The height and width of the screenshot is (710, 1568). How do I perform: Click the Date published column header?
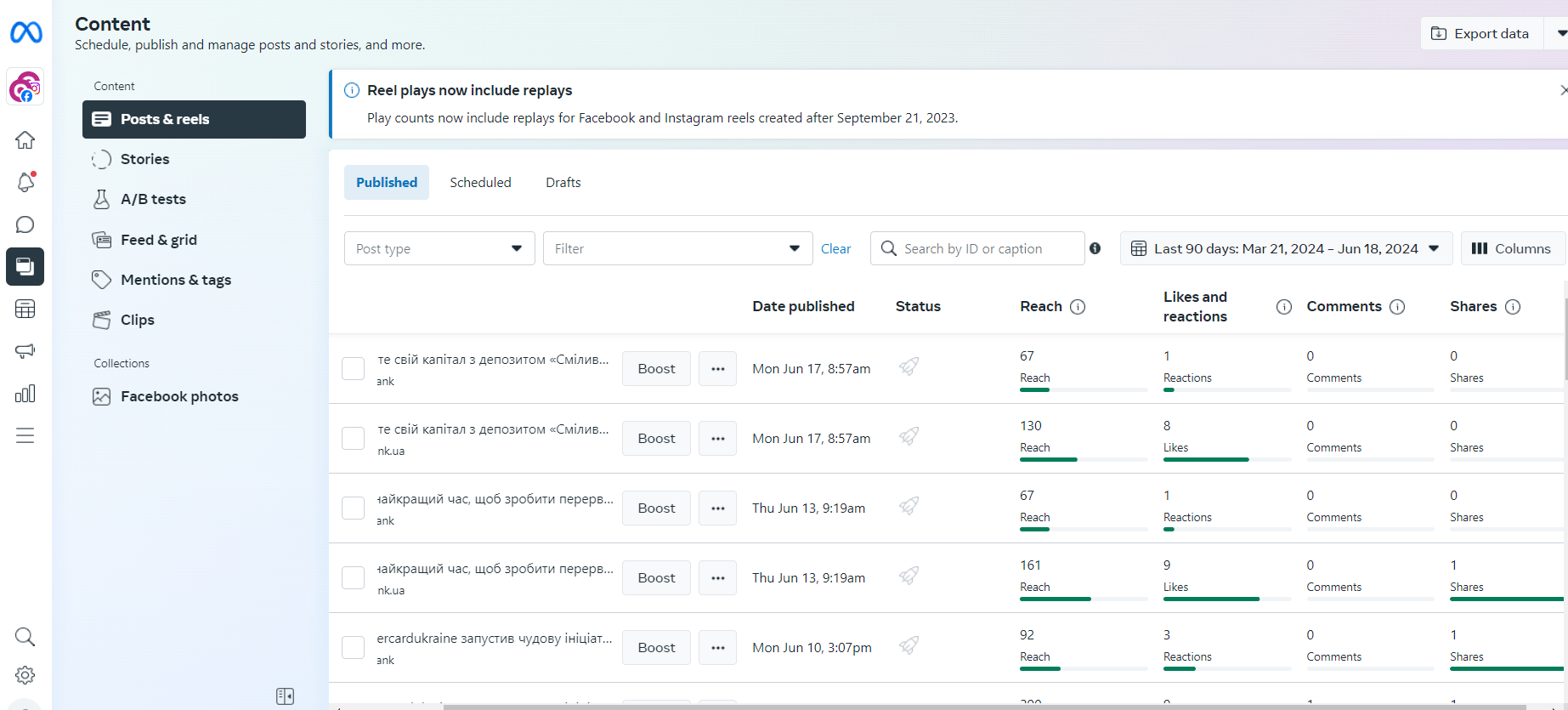click(x=803, y=307)
